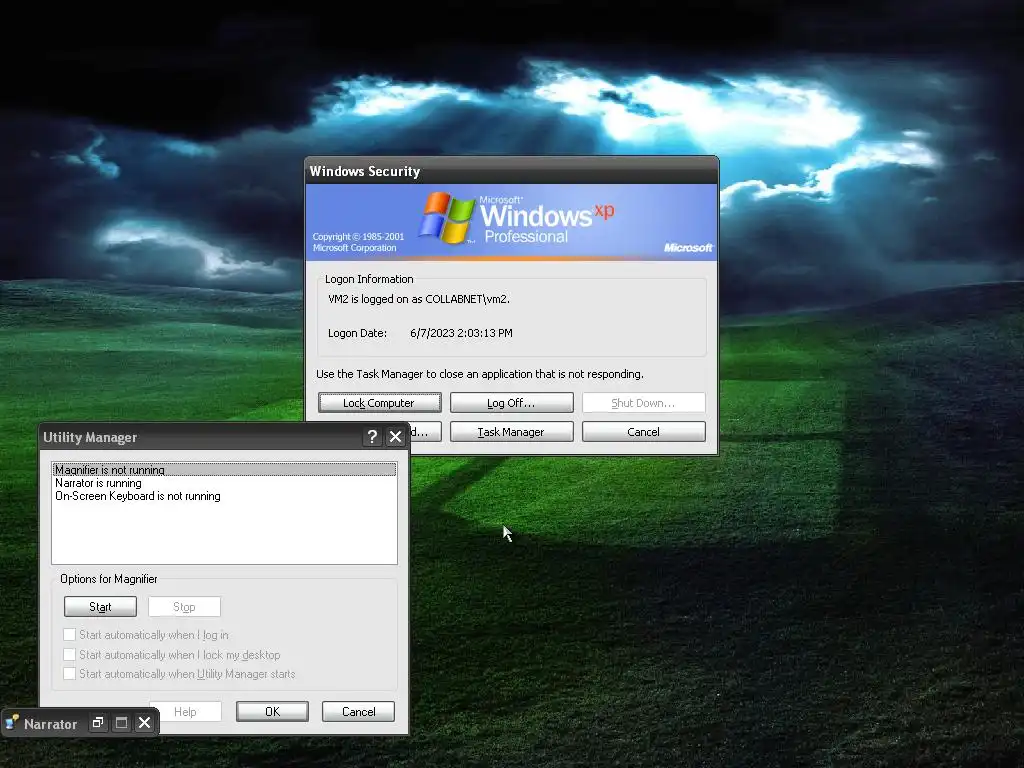Click the greyed-out Stop button
Screen dimensions: 1024x768
(x=184, y=607)
